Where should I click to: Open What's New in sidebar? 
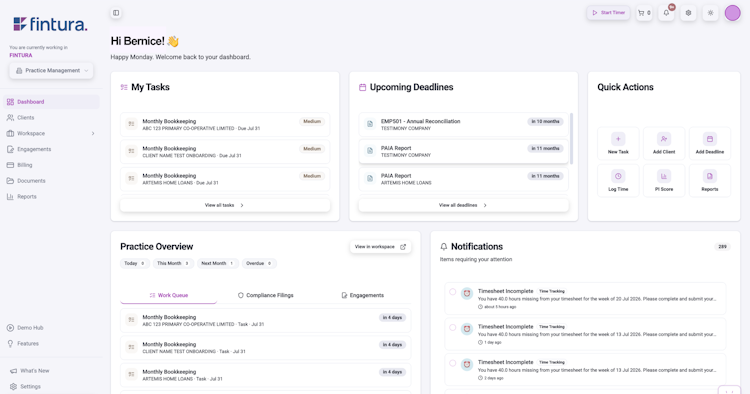click(x=51, y=371)
